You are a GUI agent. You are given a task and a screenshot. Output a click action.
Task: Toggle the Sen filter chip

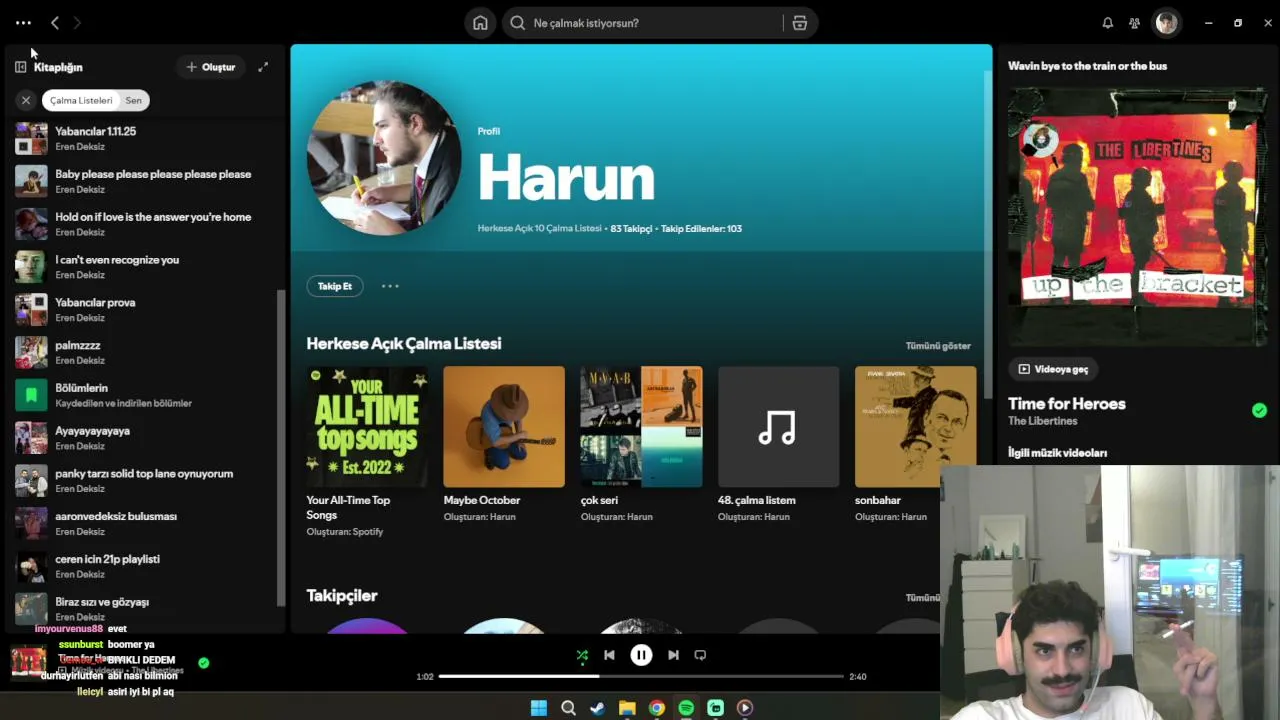coord(134,100)
